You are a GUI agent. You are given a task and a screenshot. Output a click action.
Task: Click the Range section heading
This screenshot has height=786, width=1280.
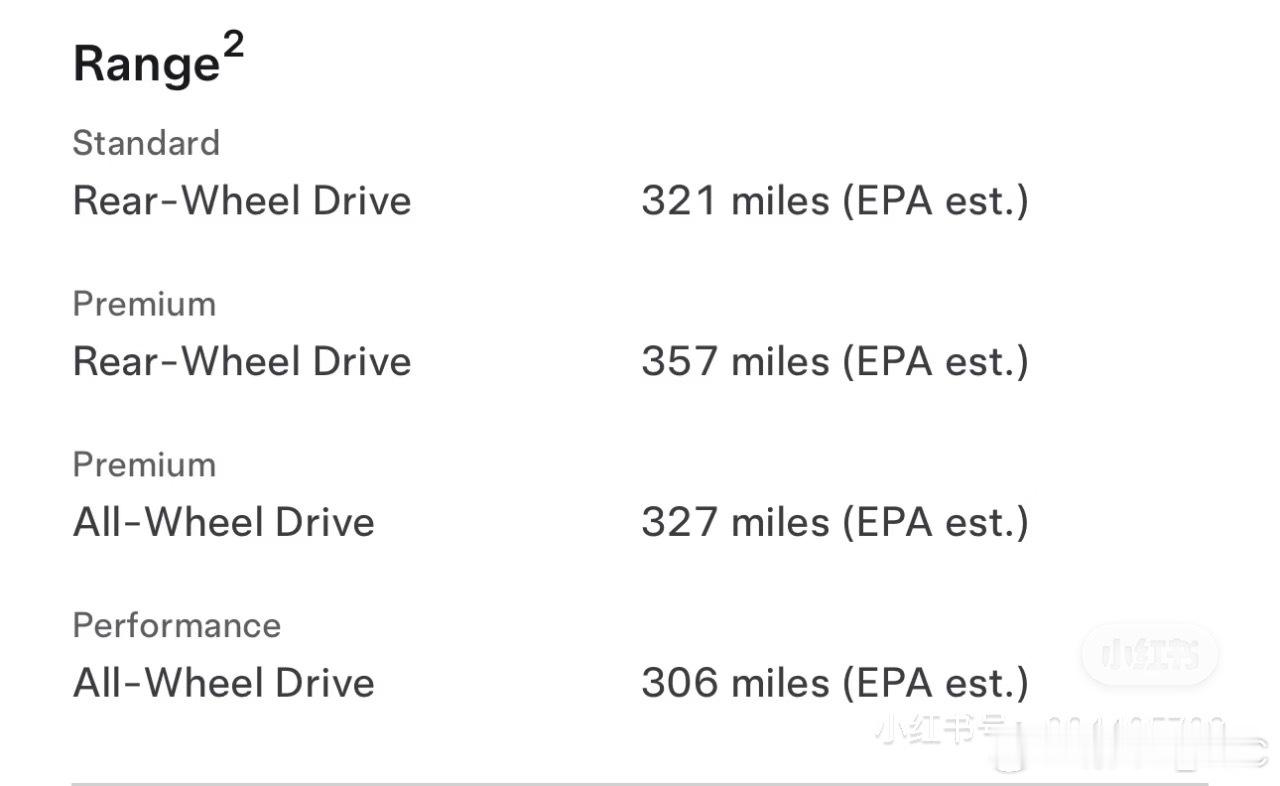(x=146, y=65)
